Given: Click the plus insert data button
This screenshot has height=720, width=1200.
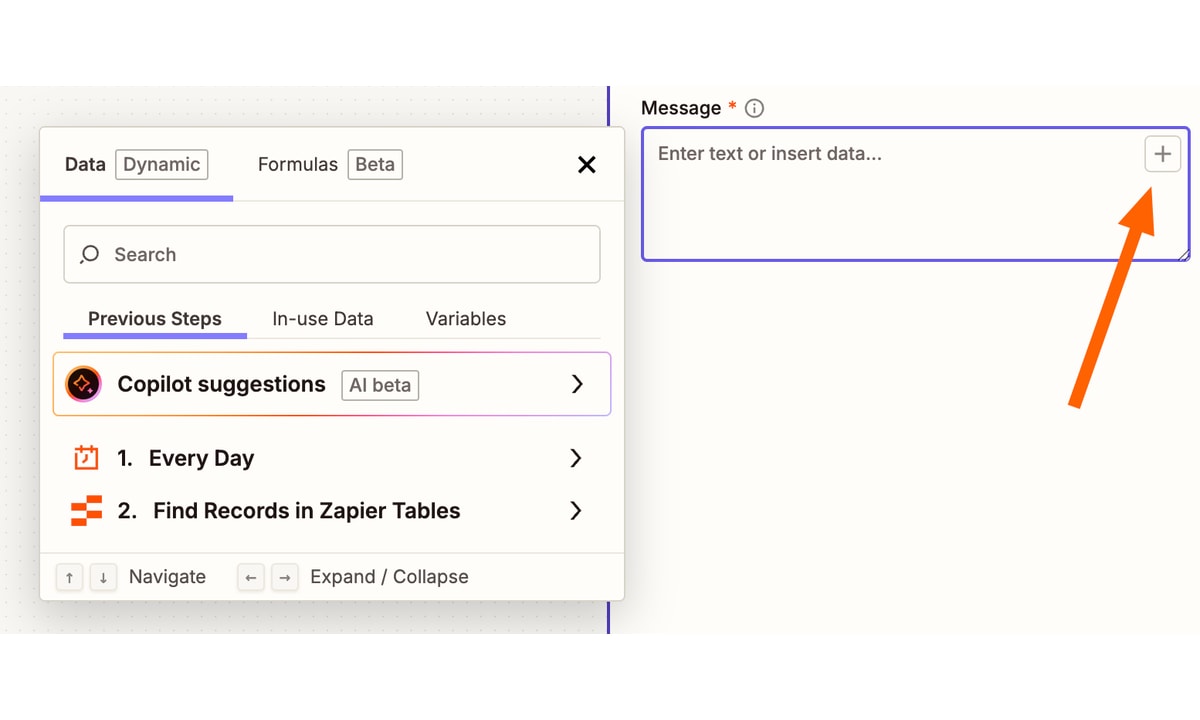Looking at the screenshot, I should point(1162,154).
